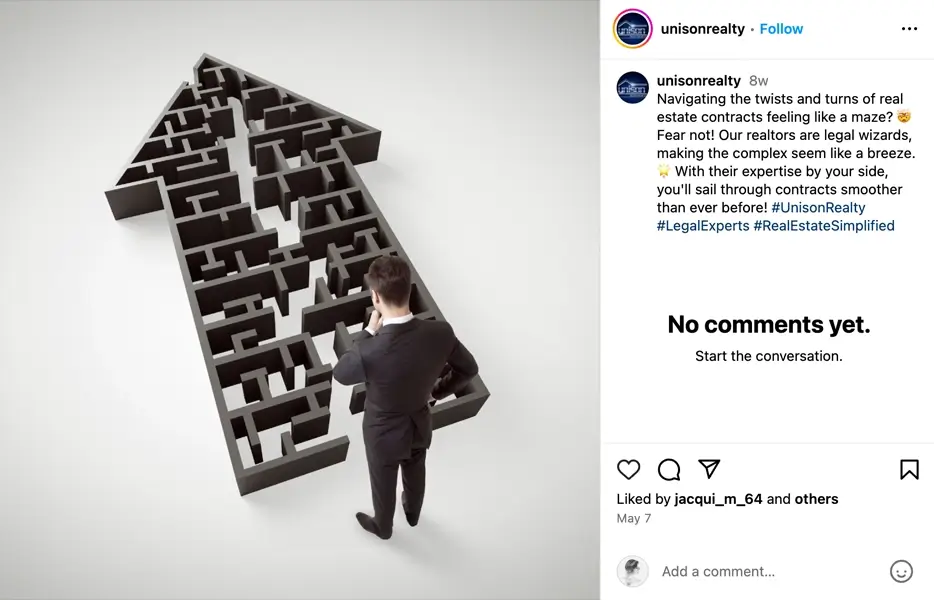Open unisonrealty username in header
This screenshot has height=600, width=934.
(x=703, y=29)
